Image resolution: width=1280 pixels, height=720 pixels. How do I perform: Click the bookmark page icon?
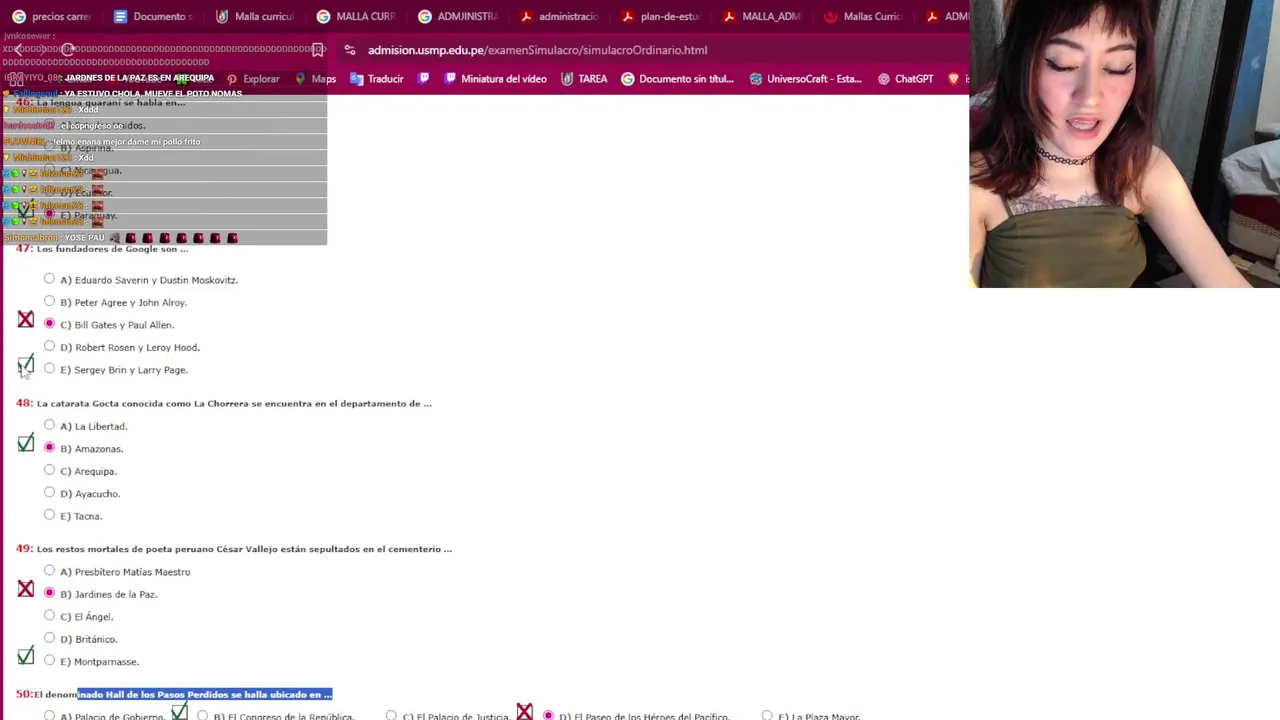318,50
